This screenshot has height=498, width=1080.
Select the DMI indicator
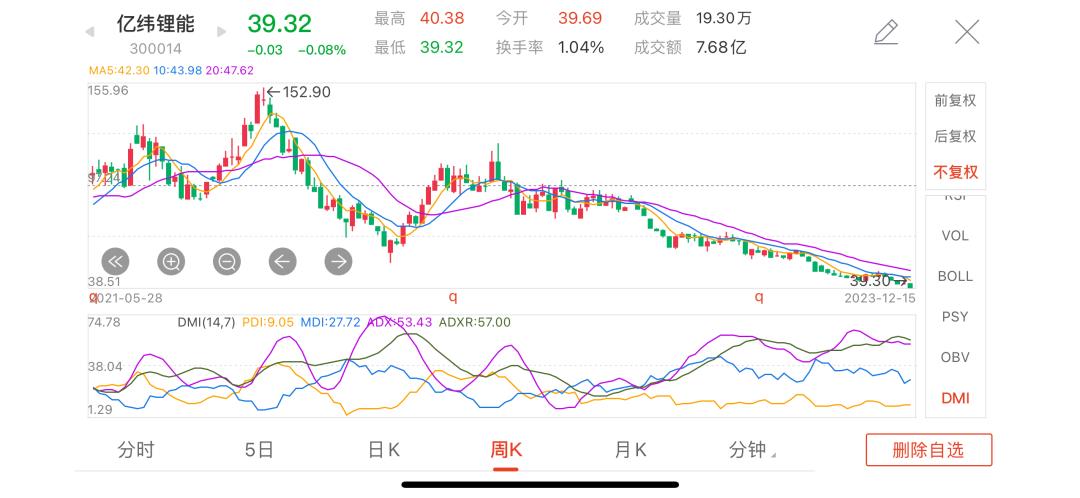click(955, 398)
